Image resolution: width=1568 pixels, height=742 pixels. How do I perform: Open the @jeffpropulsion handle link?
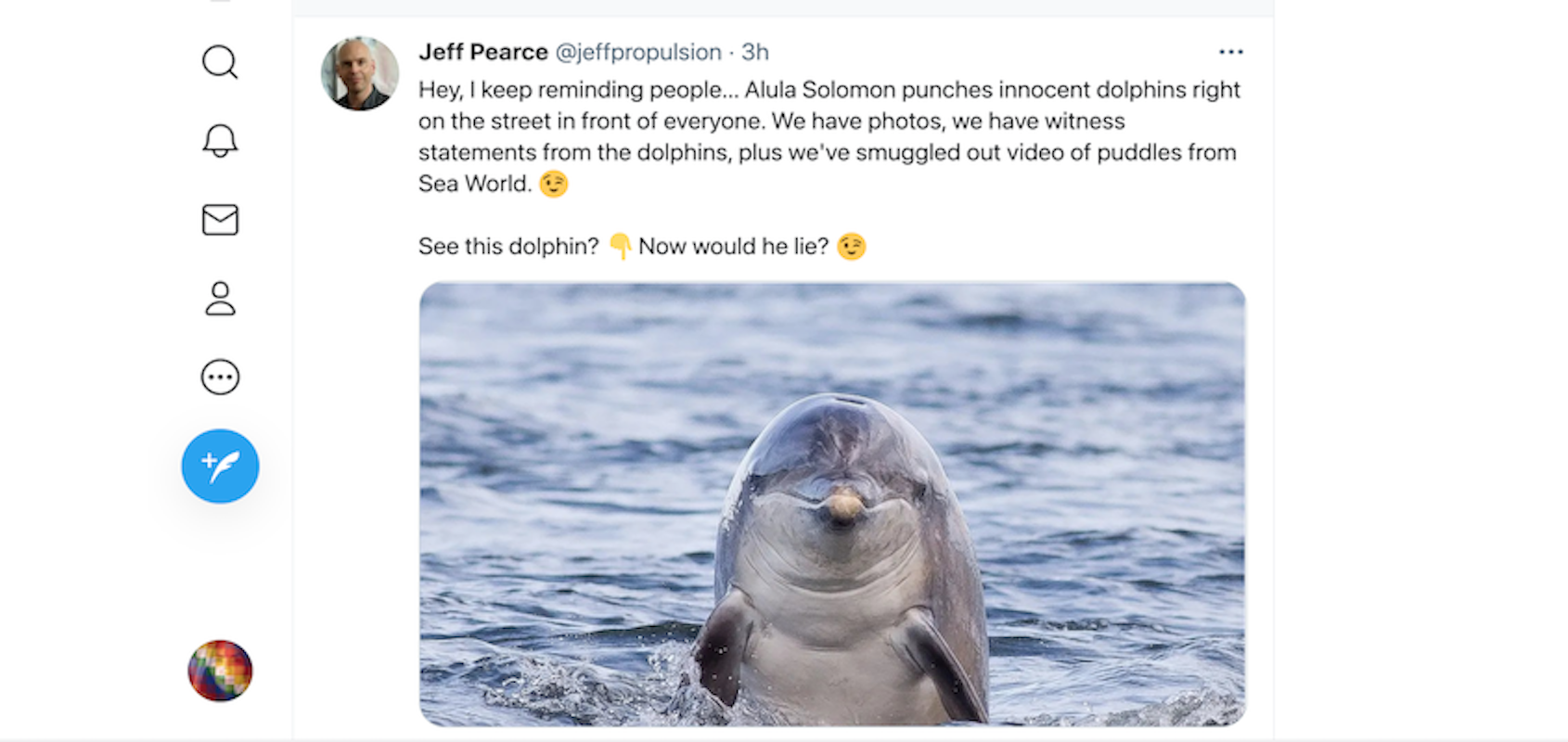click(638, 52)
